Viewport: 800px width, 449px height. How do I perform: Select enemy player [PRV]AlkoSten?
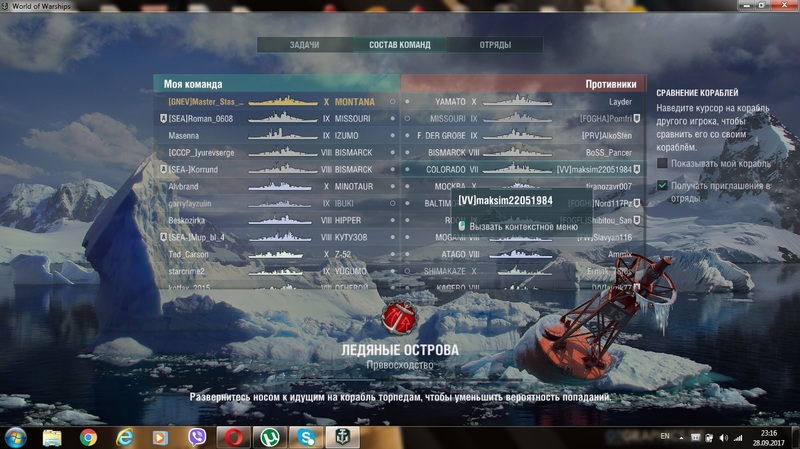point(607,135)
